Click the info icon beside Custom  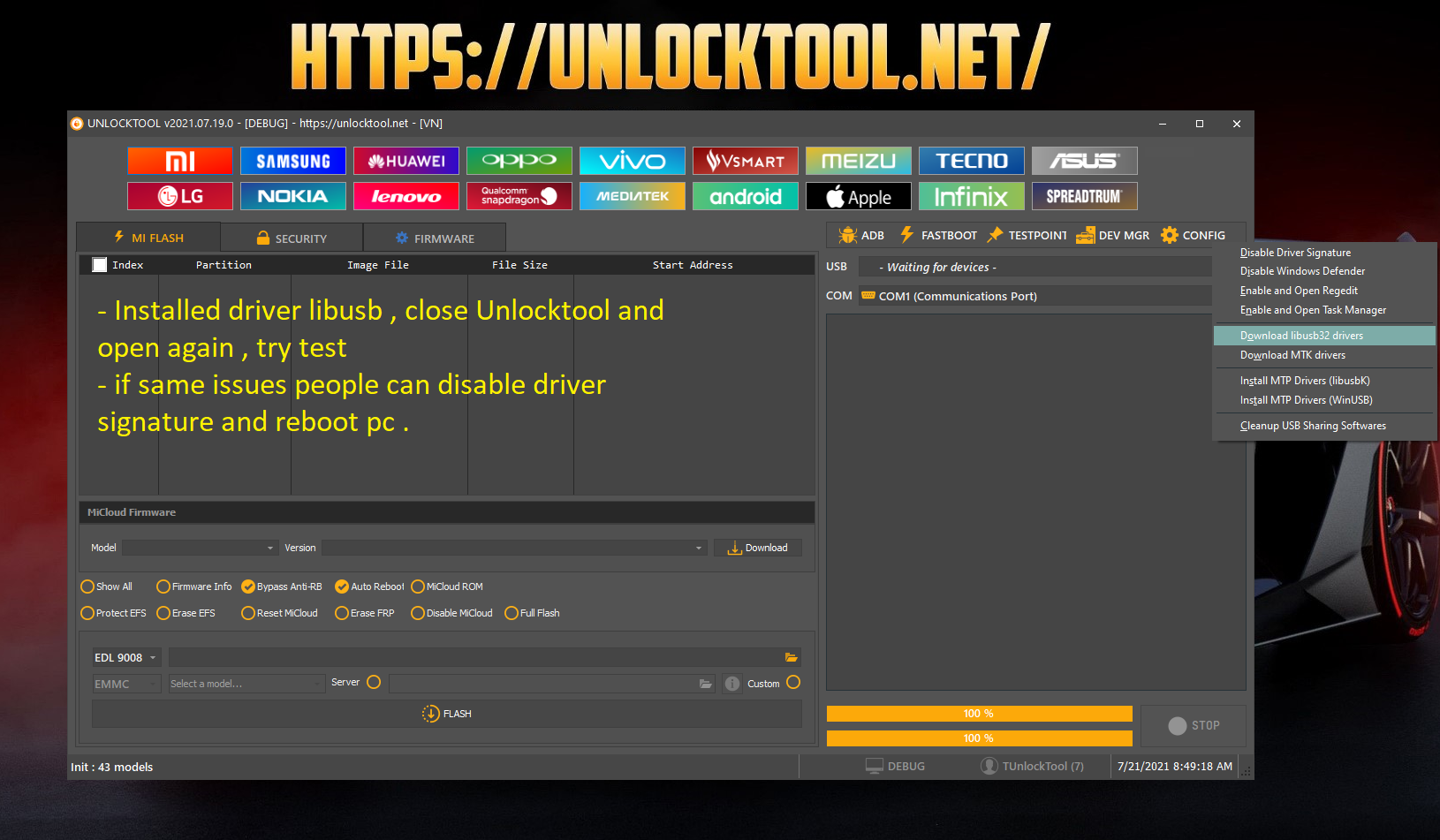(x=732, y=684)
